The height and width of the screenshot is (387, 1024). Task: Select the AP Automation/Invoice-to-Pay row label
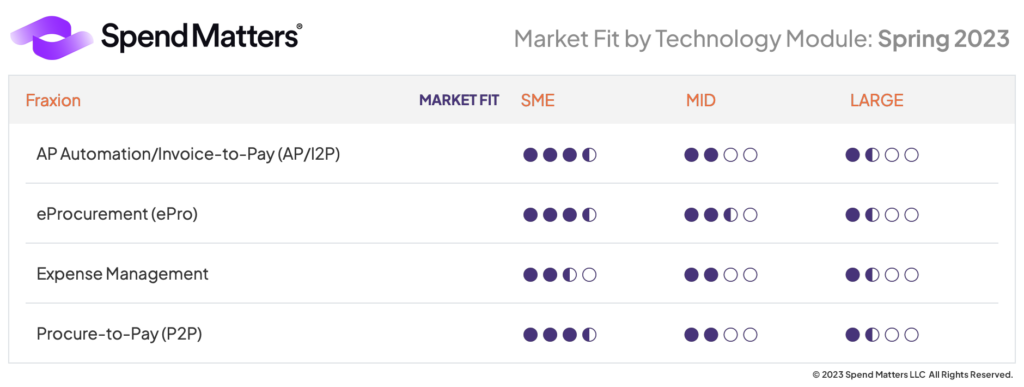click(188, 155)
